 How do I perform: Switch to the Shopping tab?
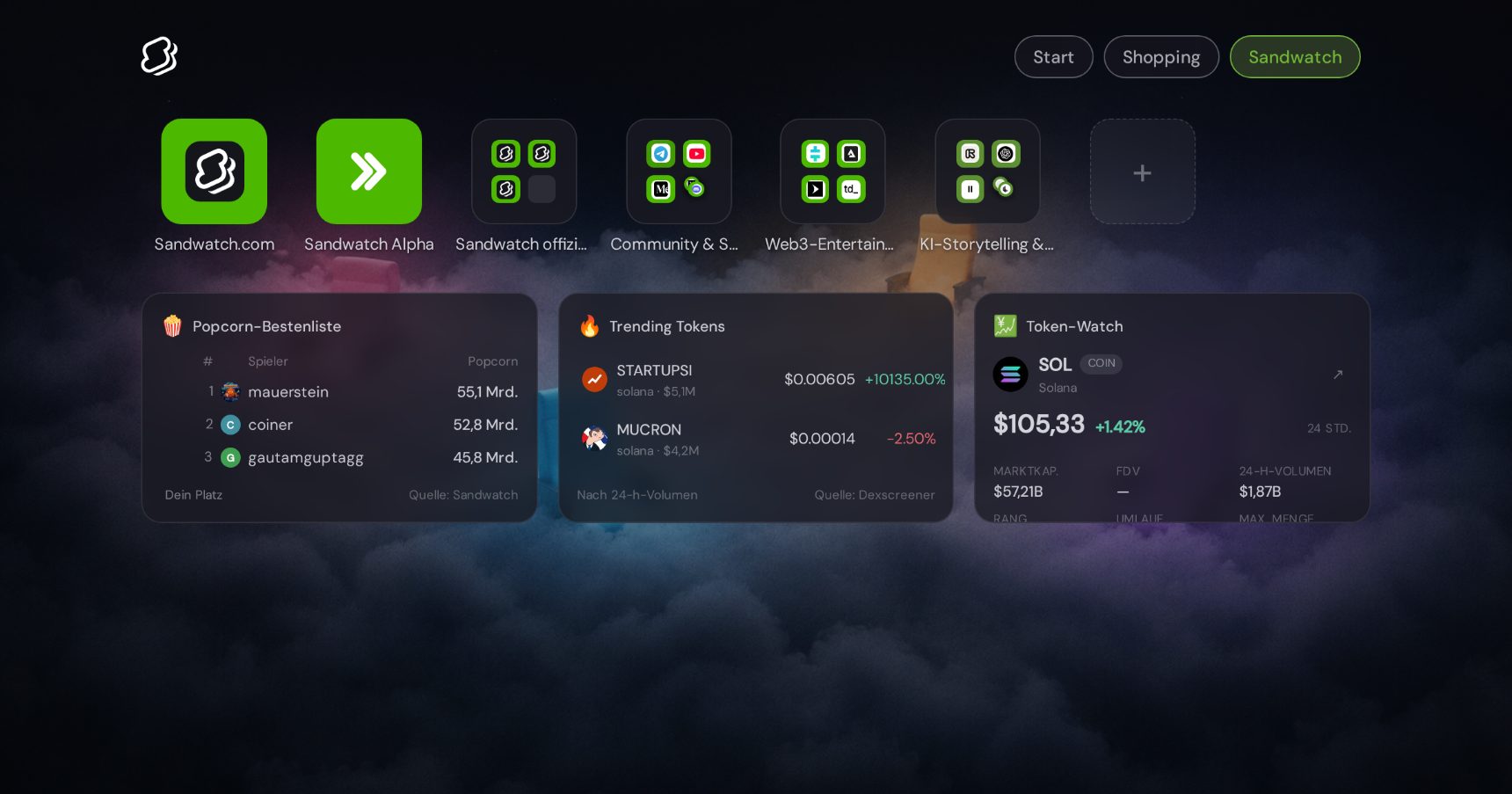[1161, 57]
